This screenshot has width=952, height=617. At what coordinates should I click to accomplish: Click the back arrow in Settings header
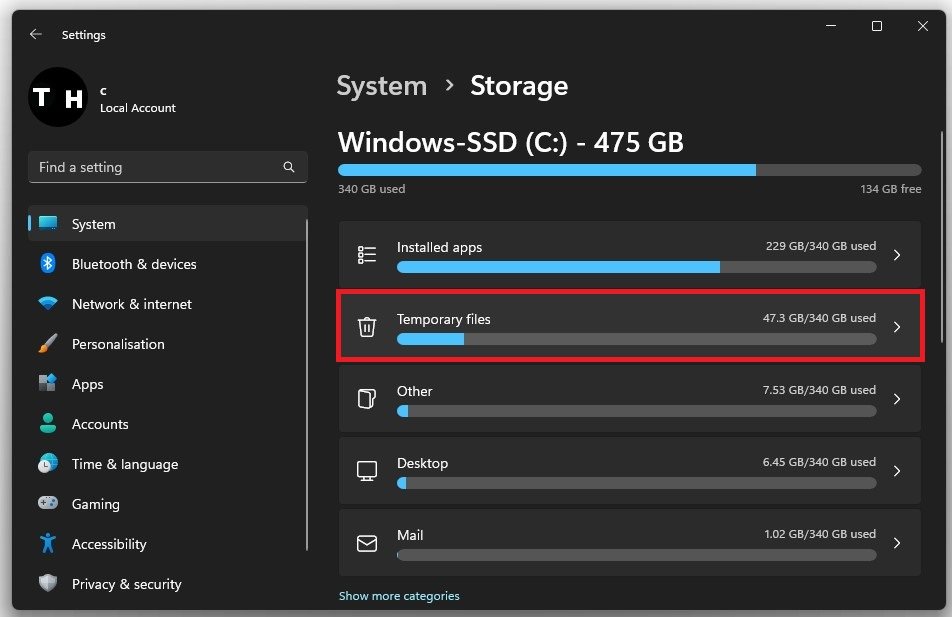[x=36, y=34]
